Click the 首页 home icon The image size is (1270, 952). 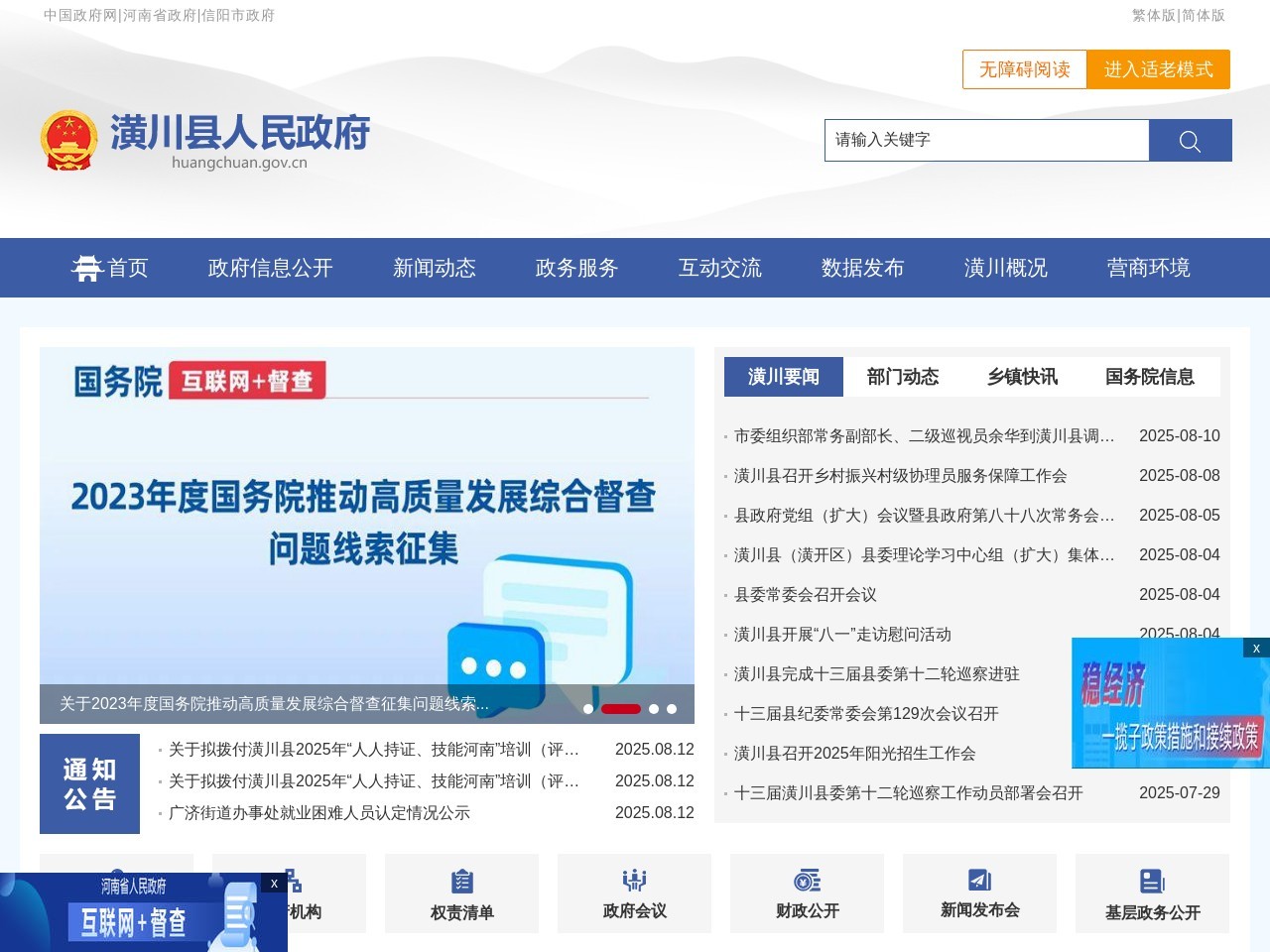[87, 268]
